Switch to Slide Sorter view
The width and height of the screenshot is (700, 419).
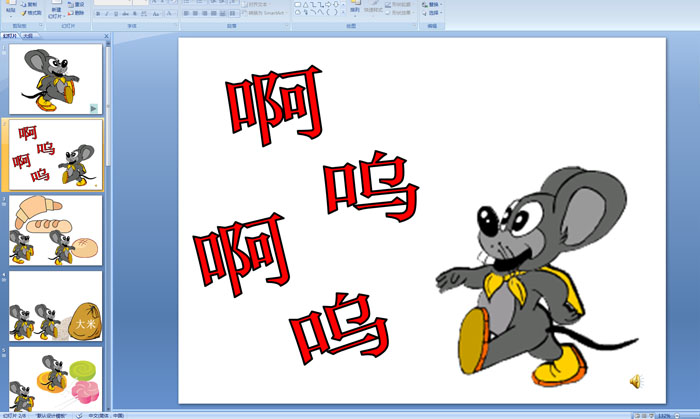pos(644,416)
